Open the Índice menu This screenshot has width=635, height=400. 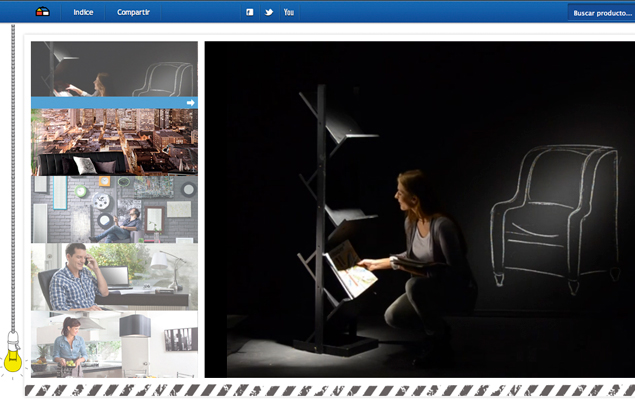click(83, 12)
